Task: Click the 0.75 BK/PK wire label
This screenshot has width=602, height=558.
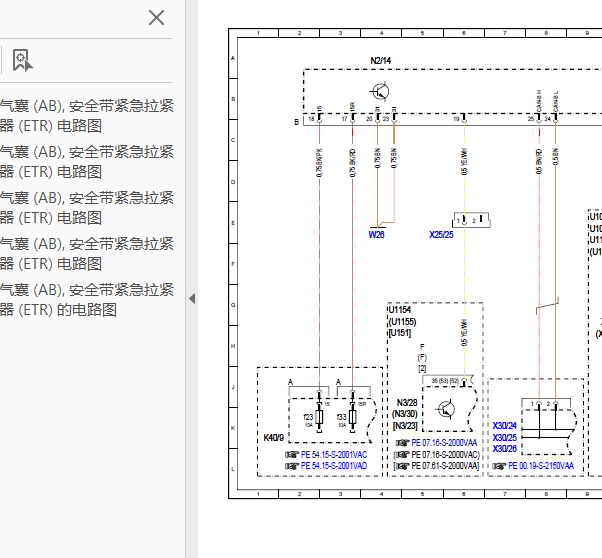Action: (x=319, y=163)
